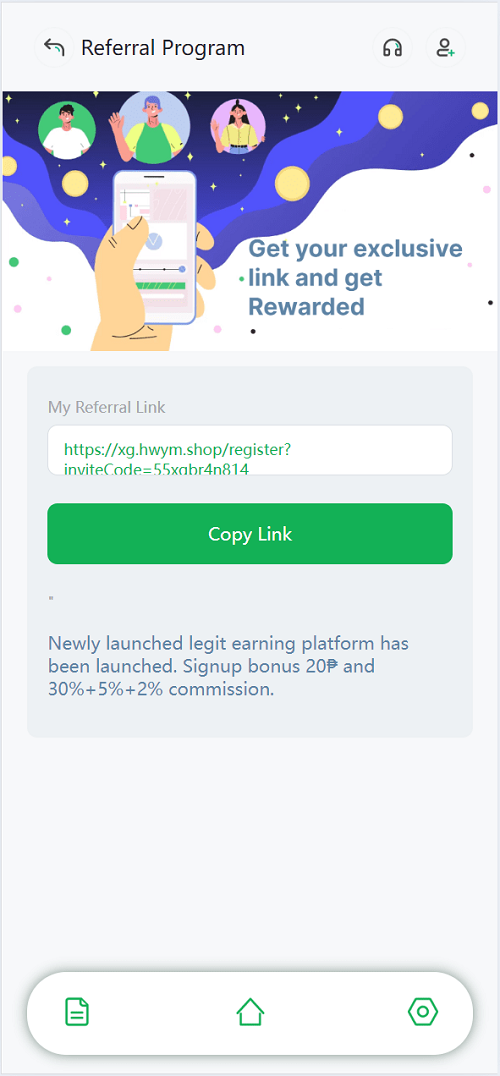
Task: Click the large coin right of phone
Action: pos(292,183)
